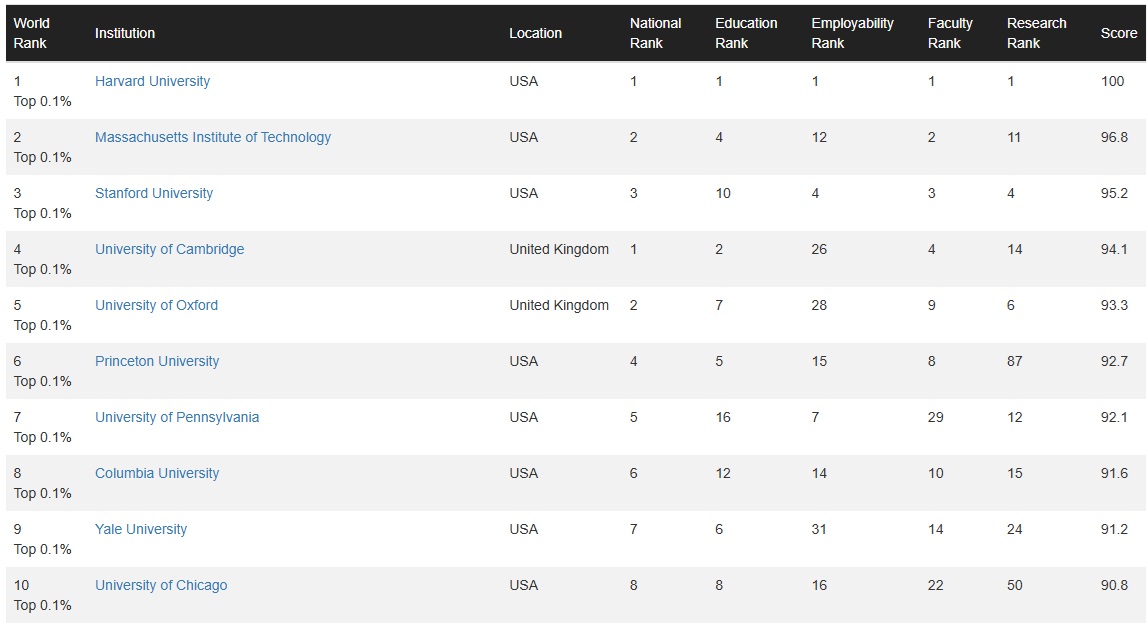Click the Education Rank column header
Screen dimensions: 1148x623
pyautogui.click(x=746, y=33)
